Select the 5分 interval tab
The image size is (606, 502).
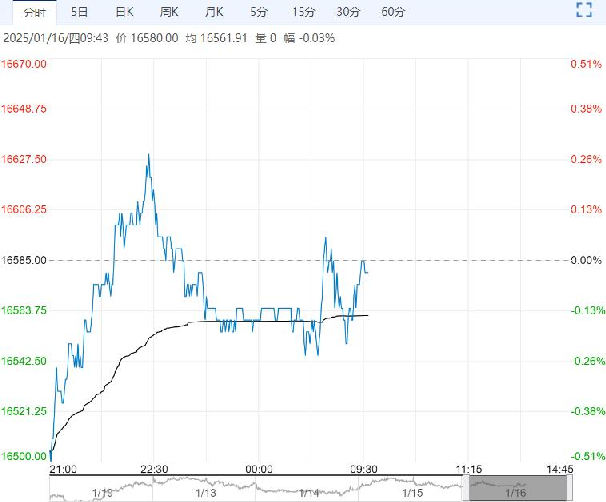click(x=259, y=12)
